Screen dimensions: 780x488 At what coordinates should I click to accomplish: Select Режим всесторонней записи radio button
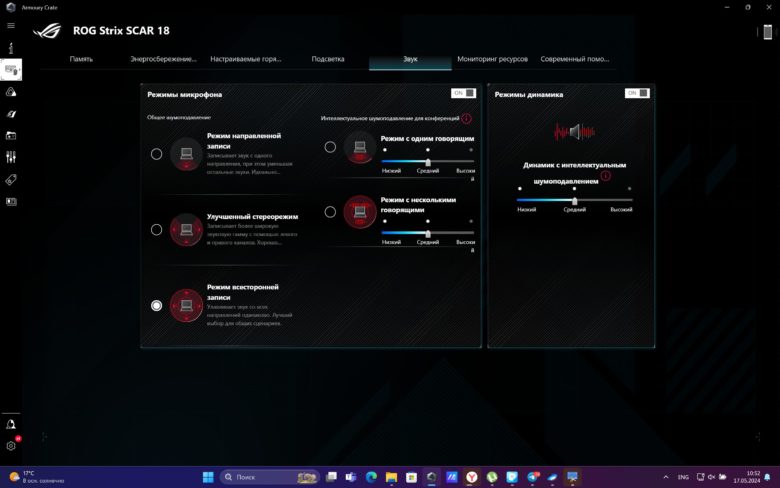coord(156,305)
